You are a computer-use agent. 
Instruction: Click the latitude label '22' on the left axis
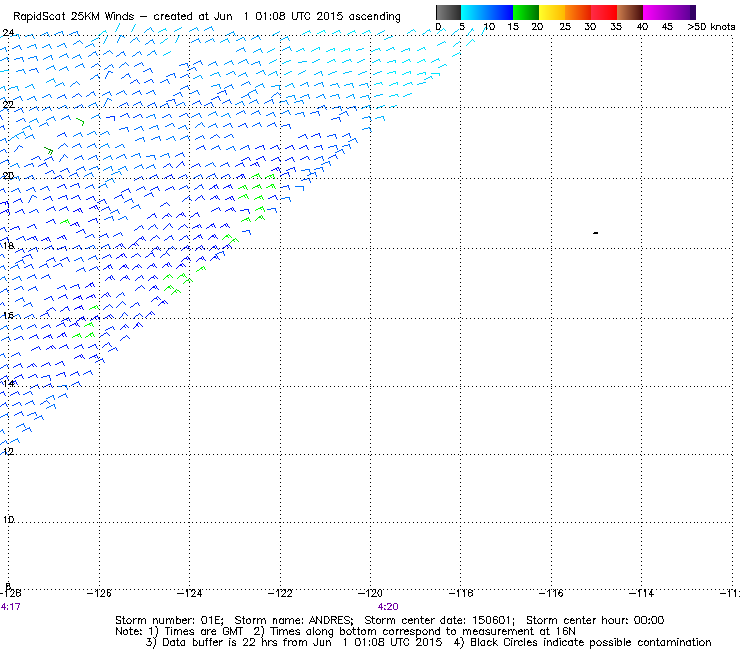8,104
